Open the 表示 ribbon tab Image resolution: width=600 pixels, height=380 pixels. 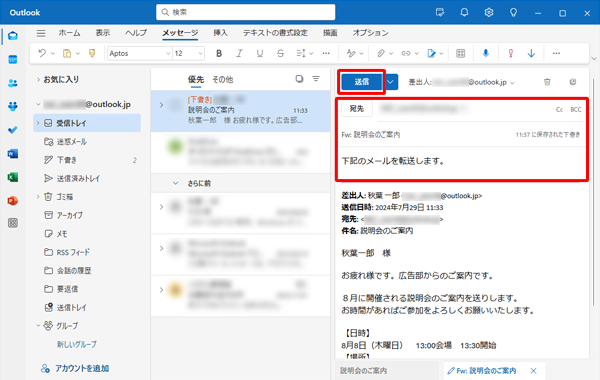click(x=103, y=33)
